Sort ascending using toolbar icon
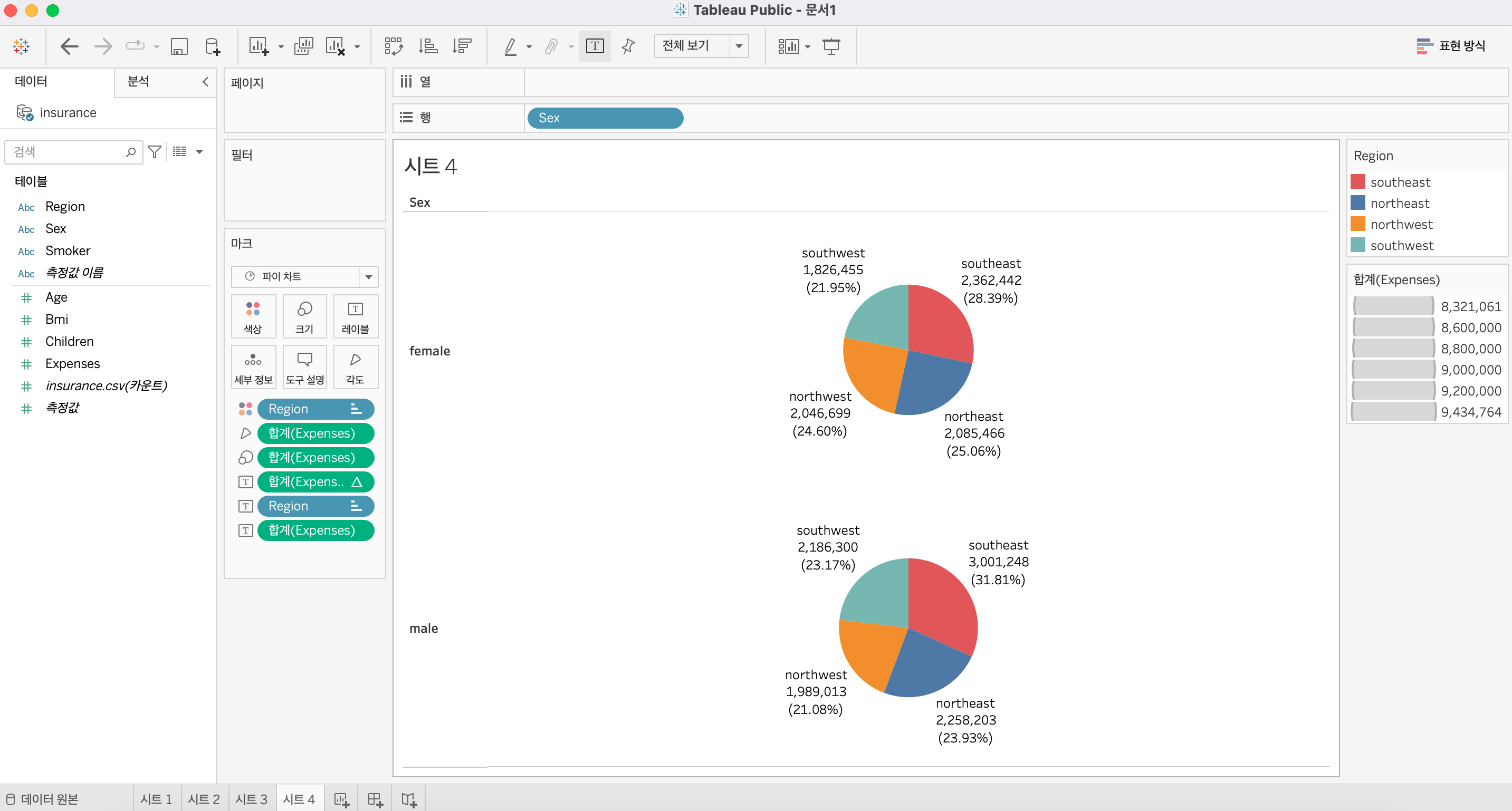 click(x=428, y=46)
